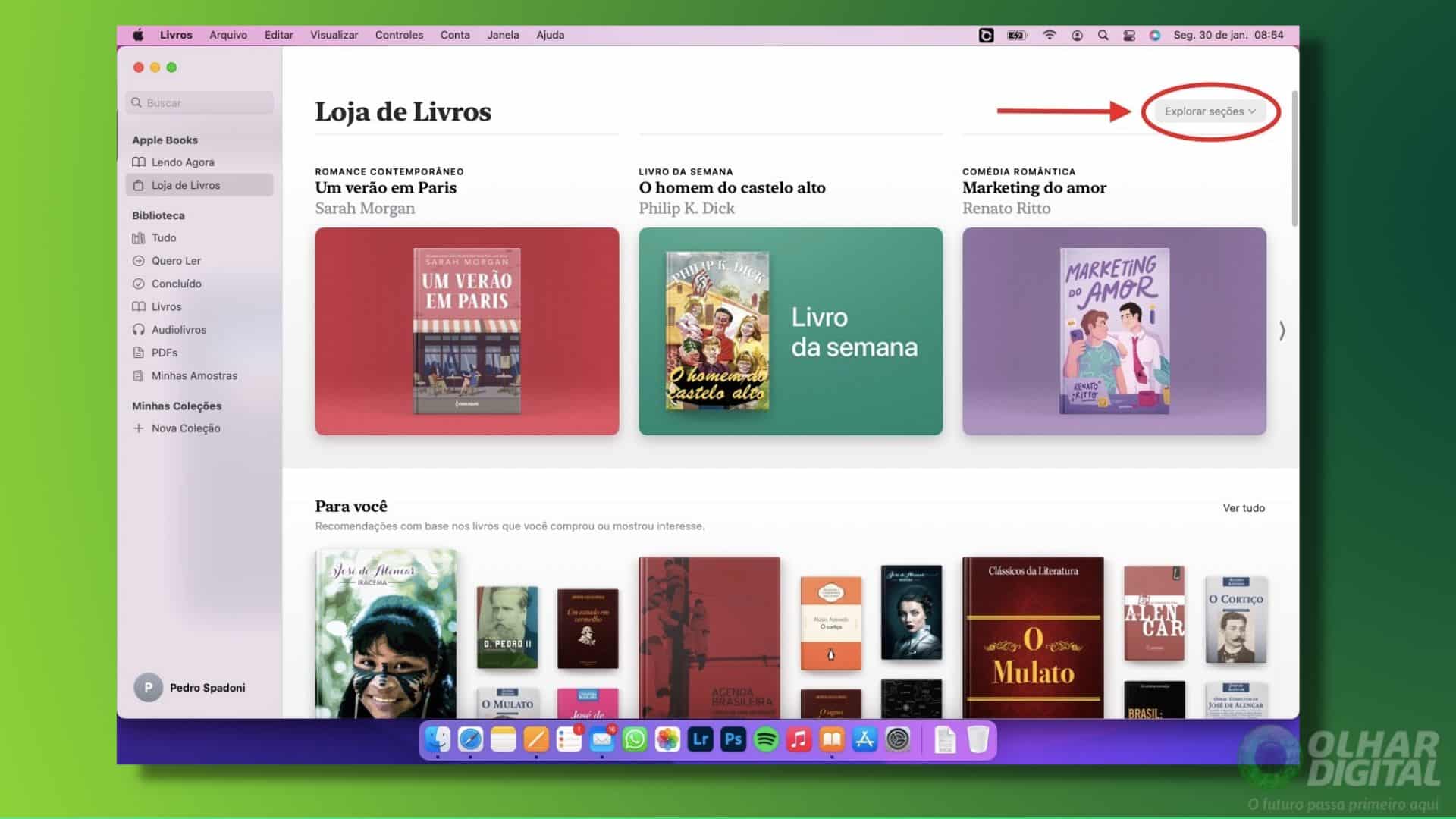Viewport: 1456px width, 819px height.
Task: Open the Janela menu
Action: coord(503,35)
